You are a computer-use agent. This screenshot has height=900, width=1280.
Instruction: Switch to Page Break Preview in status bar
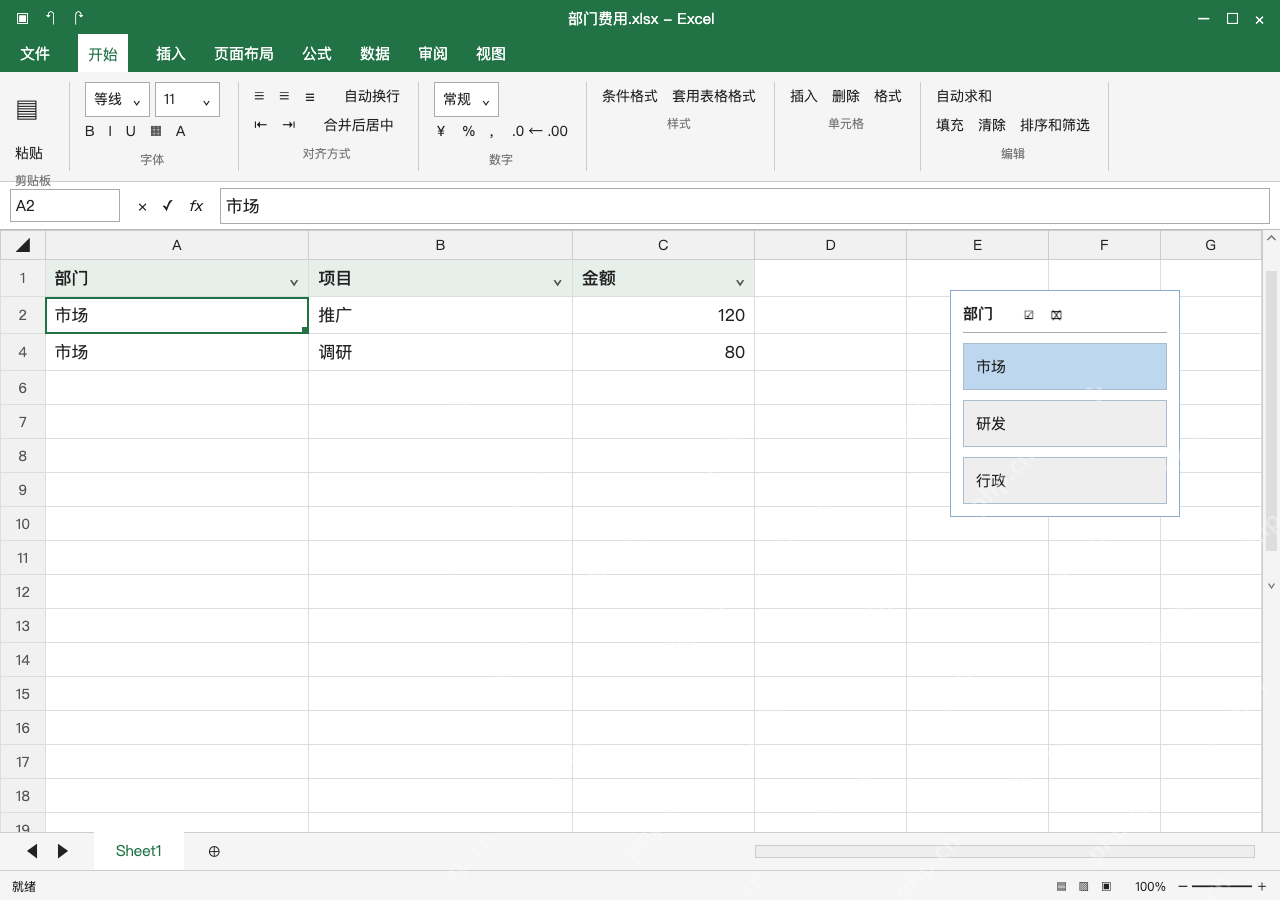click(x=1106, y=886)
